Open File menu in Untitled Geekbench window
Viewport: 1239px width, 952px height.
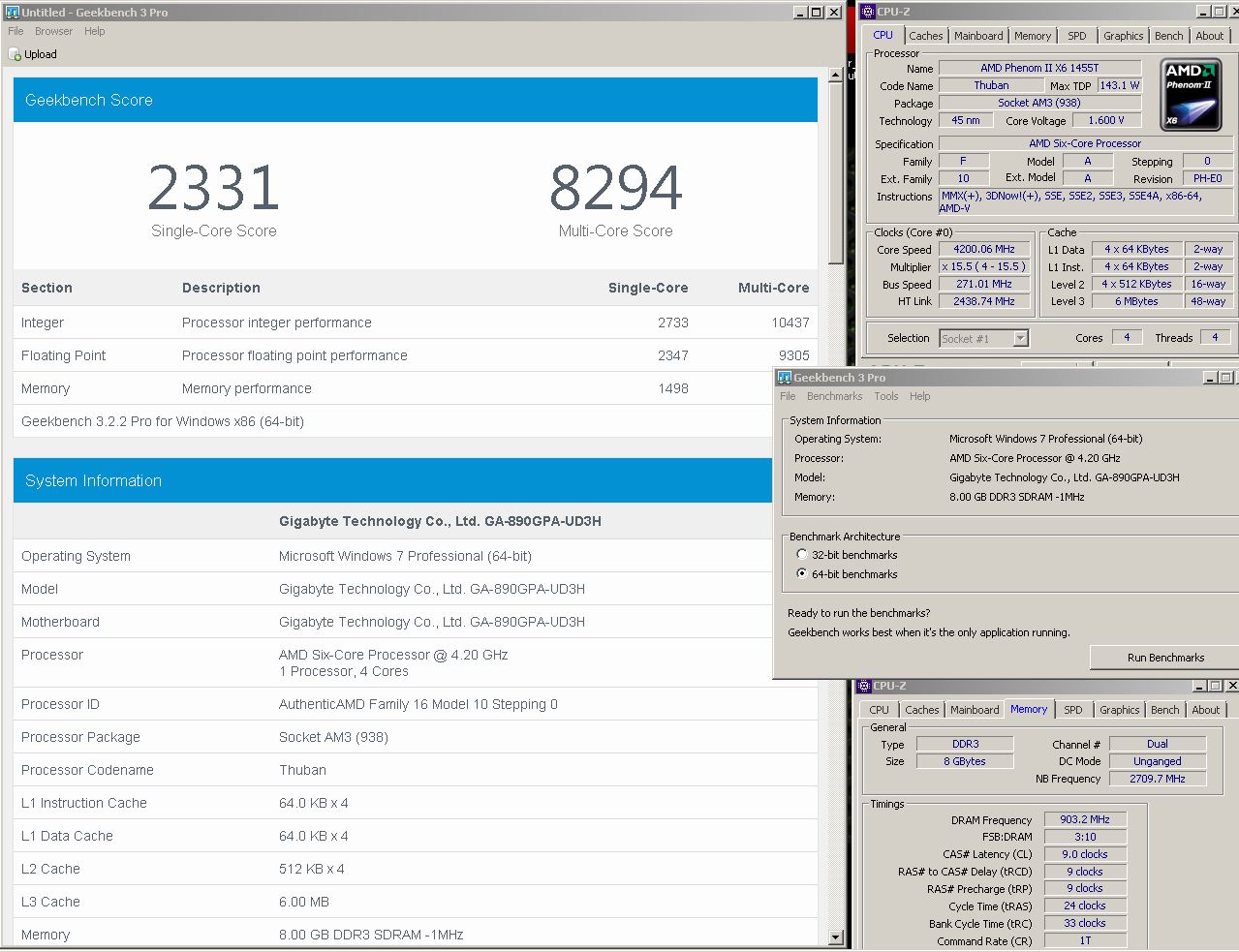point(15,31)
